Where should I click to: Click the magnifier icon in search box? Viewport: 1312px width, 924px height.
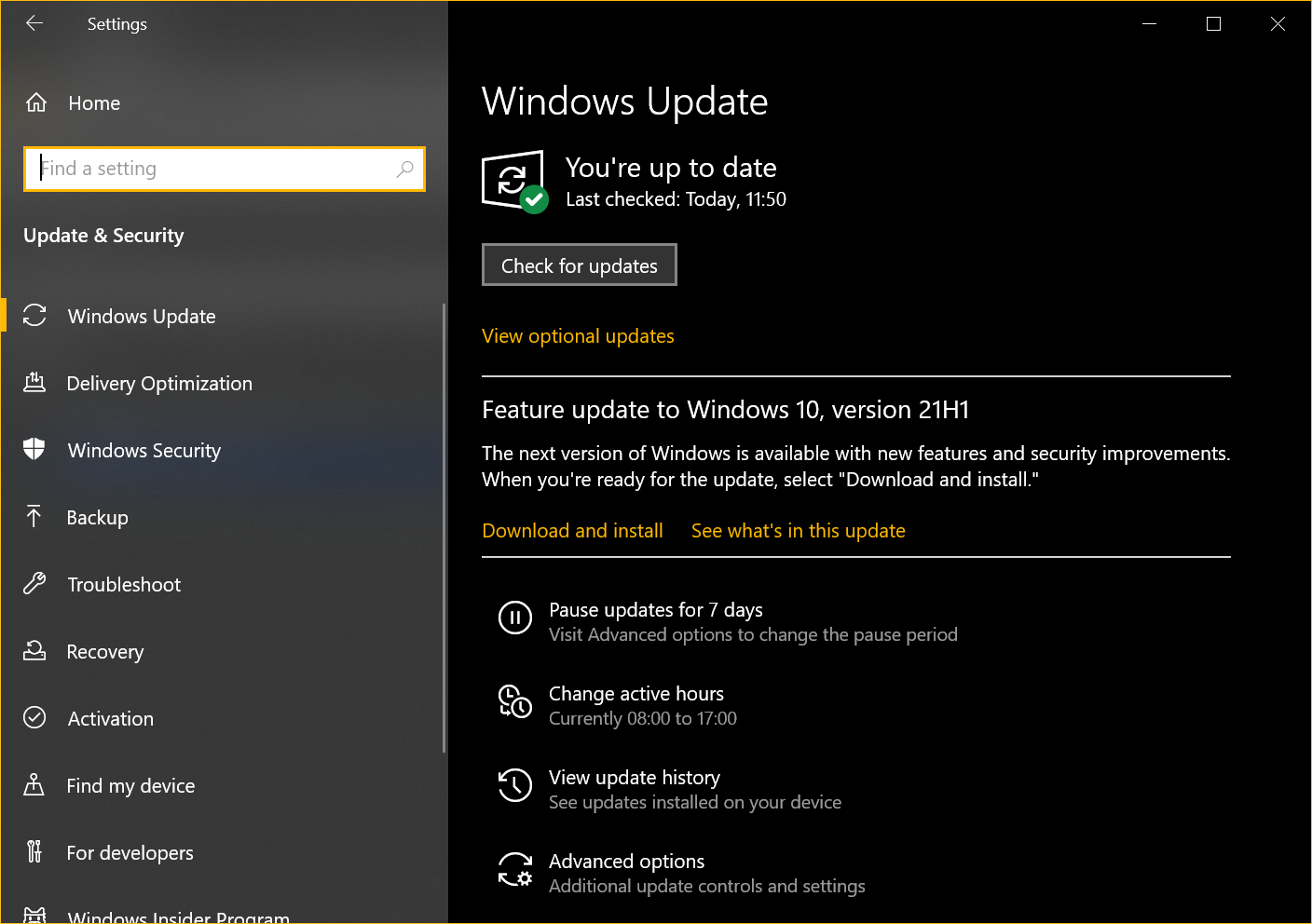click(x=404, y=169)
